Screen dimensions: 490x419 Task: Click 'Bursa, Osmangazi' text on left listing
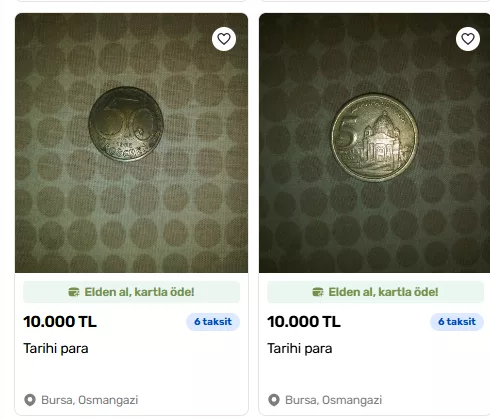coord(90,400)
